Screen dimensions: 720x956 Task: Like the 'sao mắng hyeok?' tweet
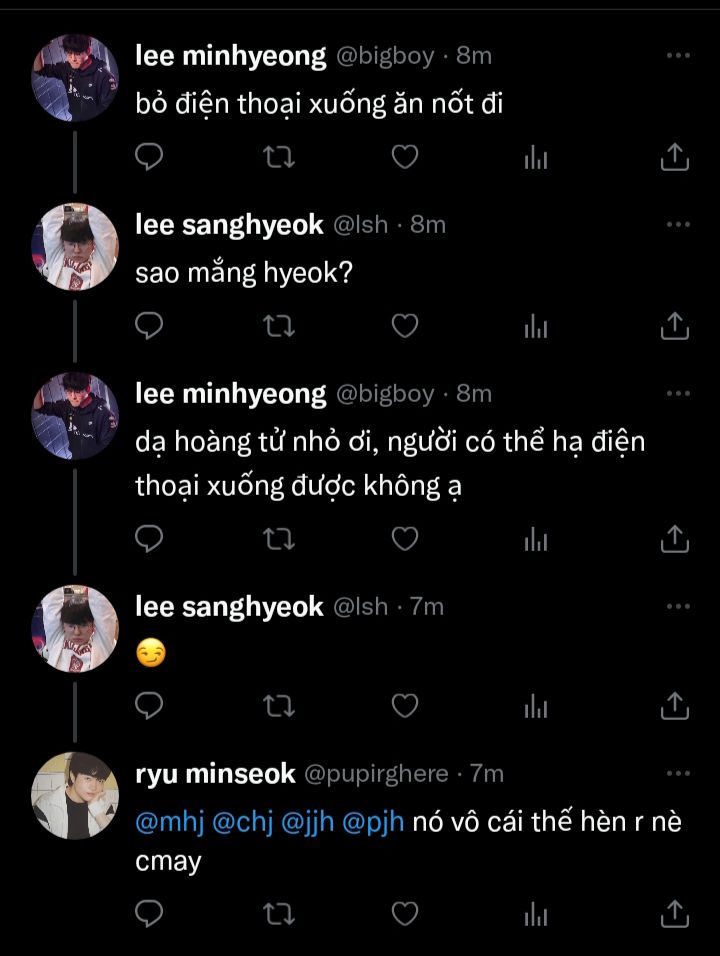click(x=404, y=325)
